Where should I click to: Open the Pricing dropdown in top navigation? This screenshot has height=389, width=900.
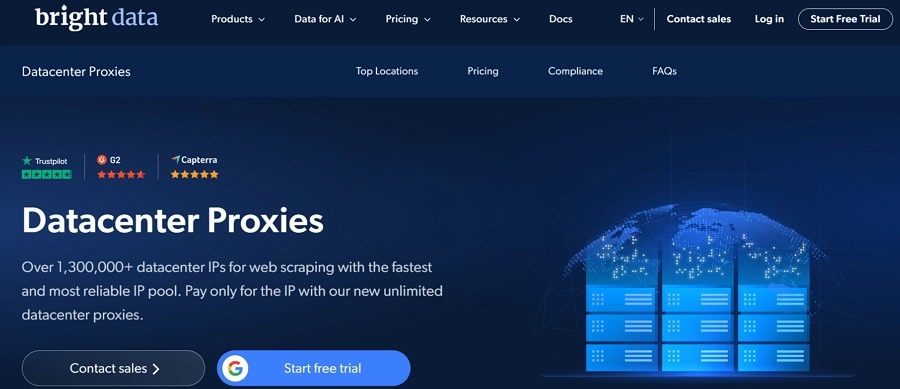coord(408,19)
